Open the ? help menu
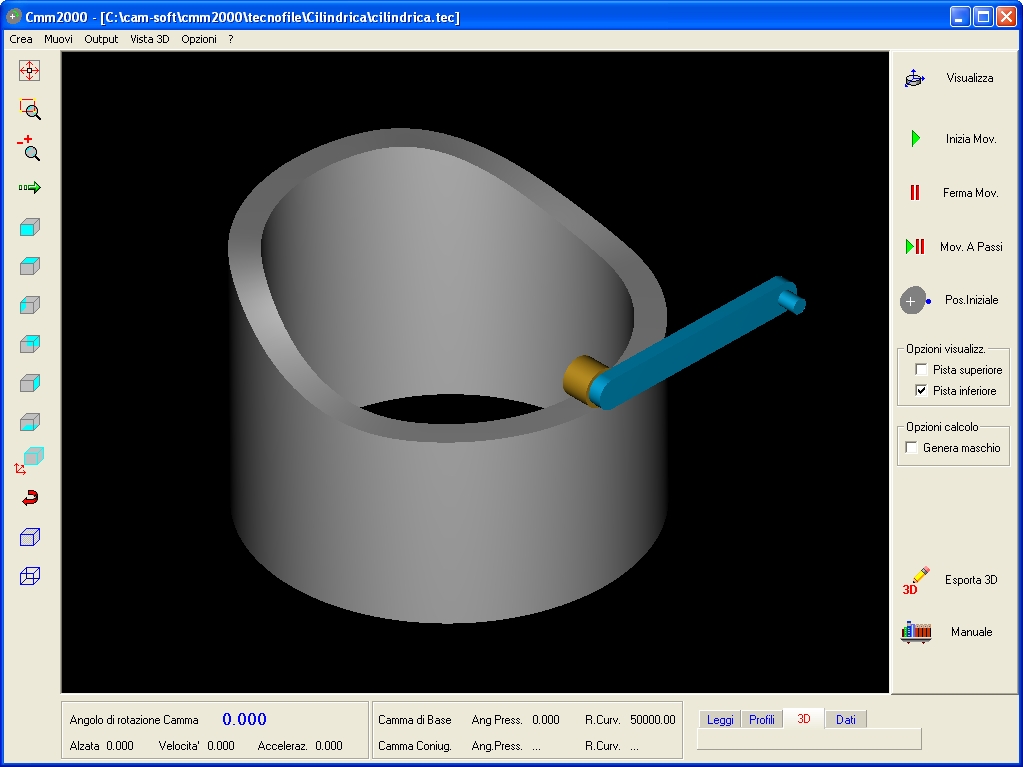Screen dimensions: 1023x767 pyautogui.click(x=231, y=39)
